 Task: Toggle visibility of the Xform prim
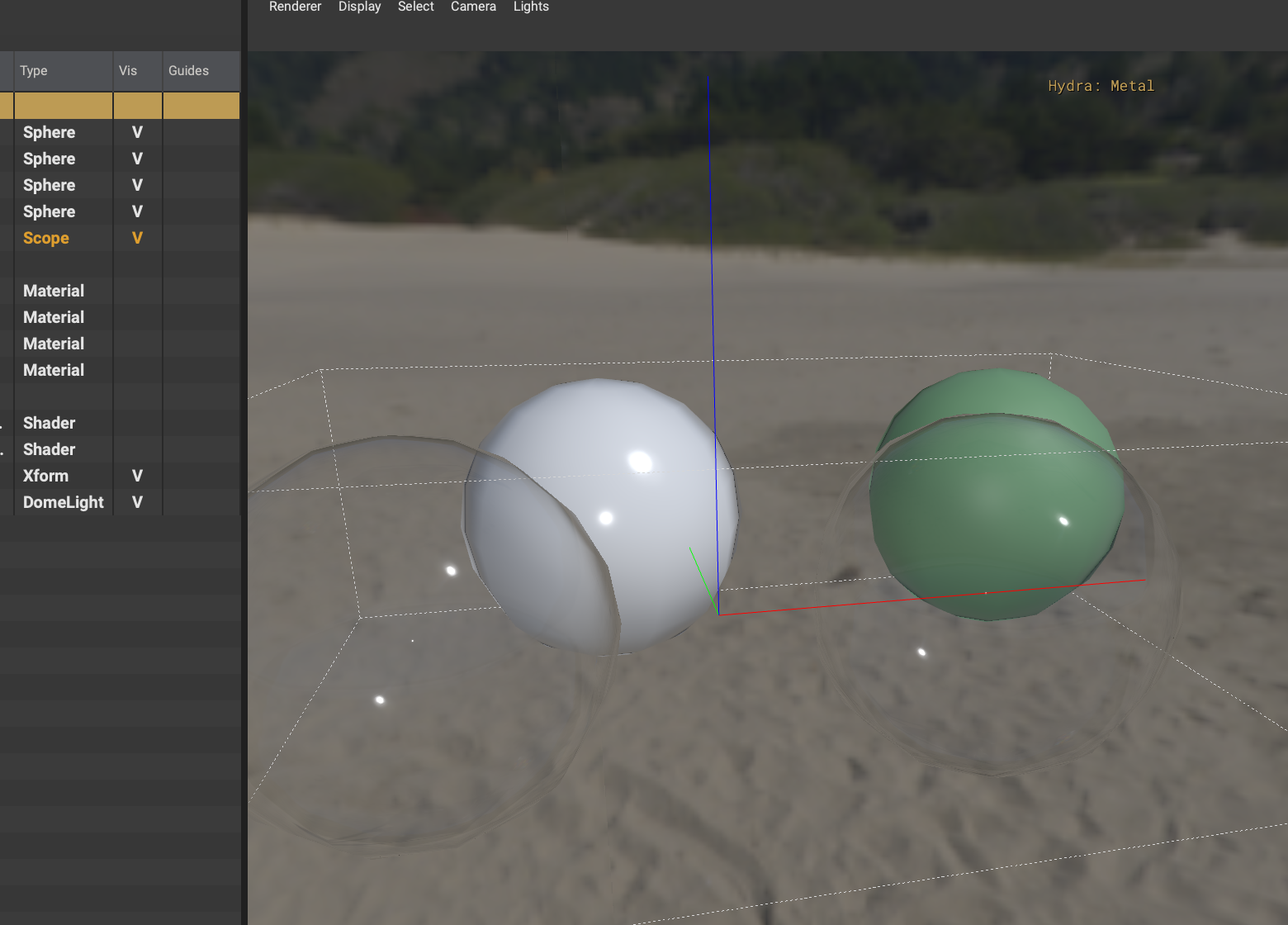click(136, 476)
